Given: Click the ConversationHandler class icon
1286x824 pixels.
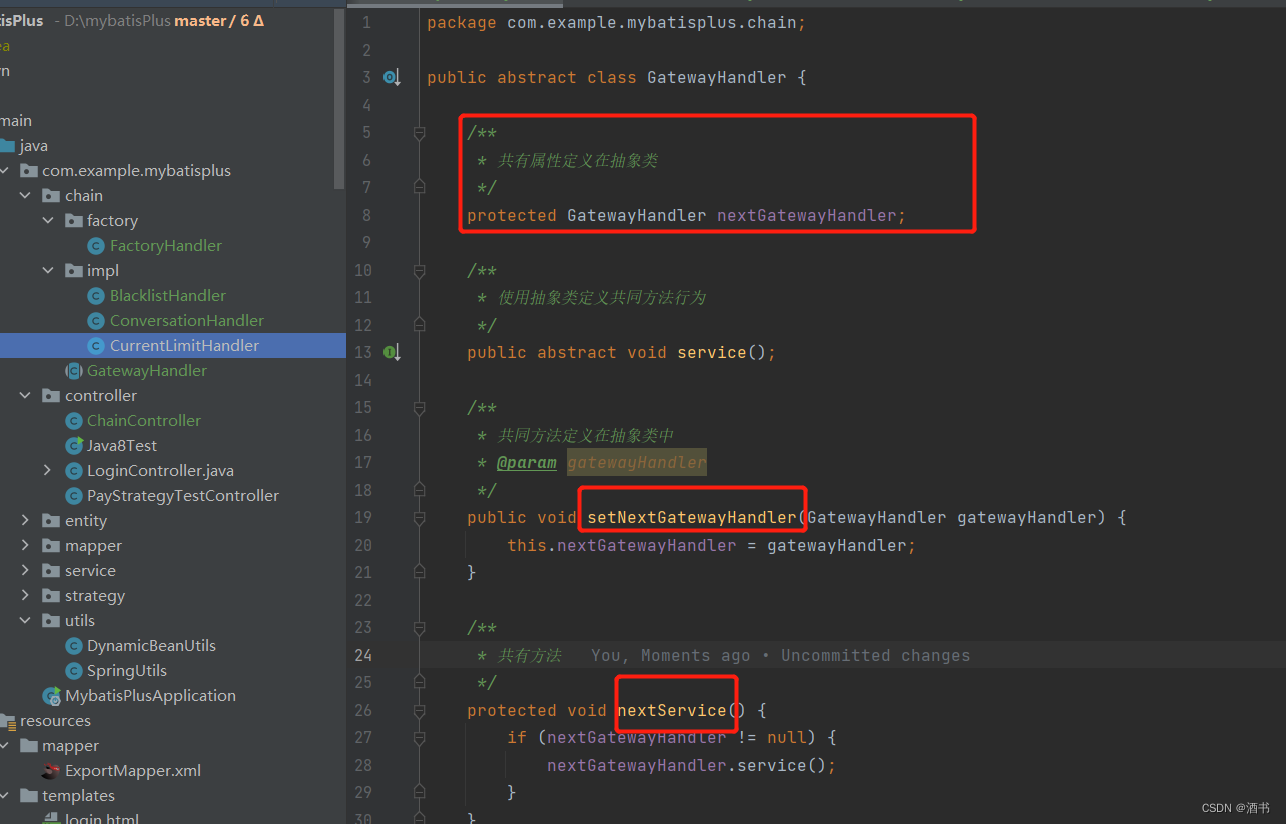Looking at the screenshot, I should (x=96, y=321).
